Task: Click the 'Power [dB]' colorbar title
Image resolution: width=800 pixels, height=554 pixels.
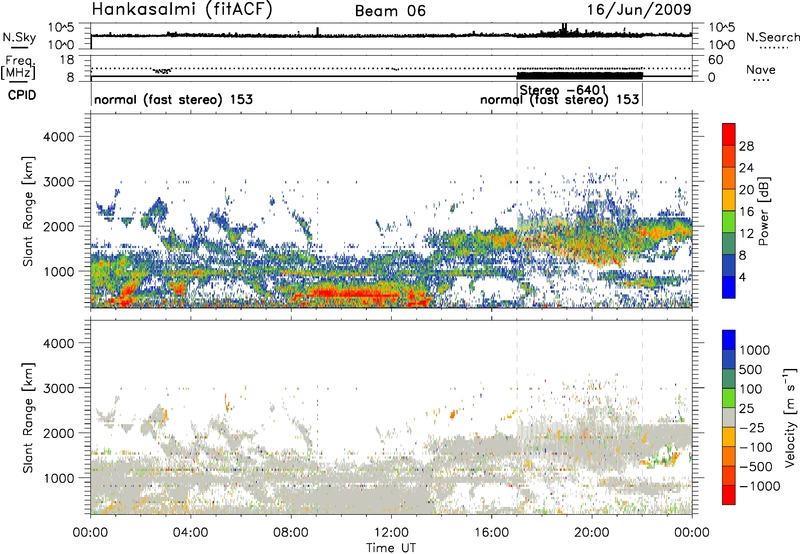Action: [764, 211]
